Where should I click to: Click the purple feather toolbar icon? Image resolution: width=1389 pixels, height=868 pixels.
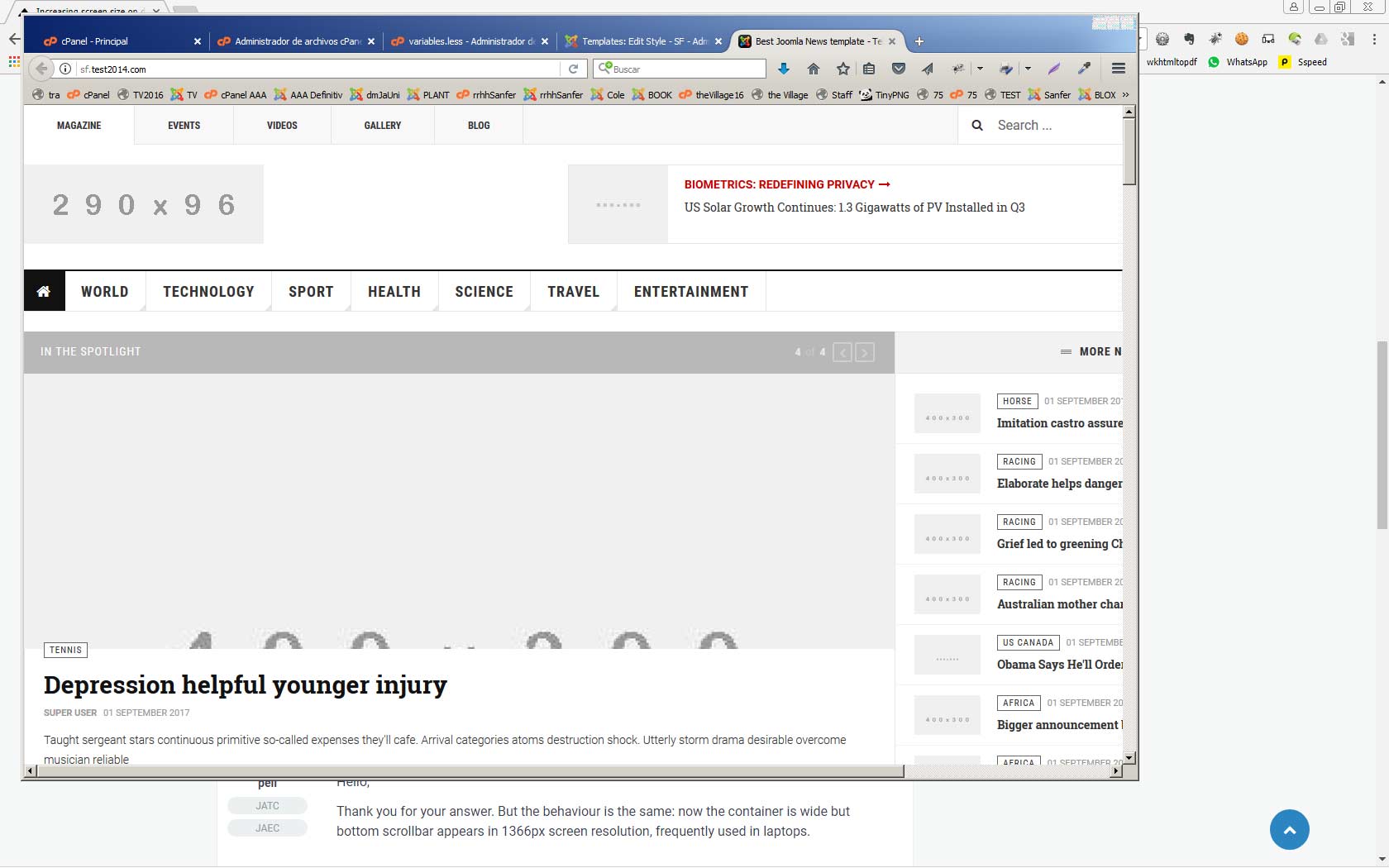click(1054, 69)
